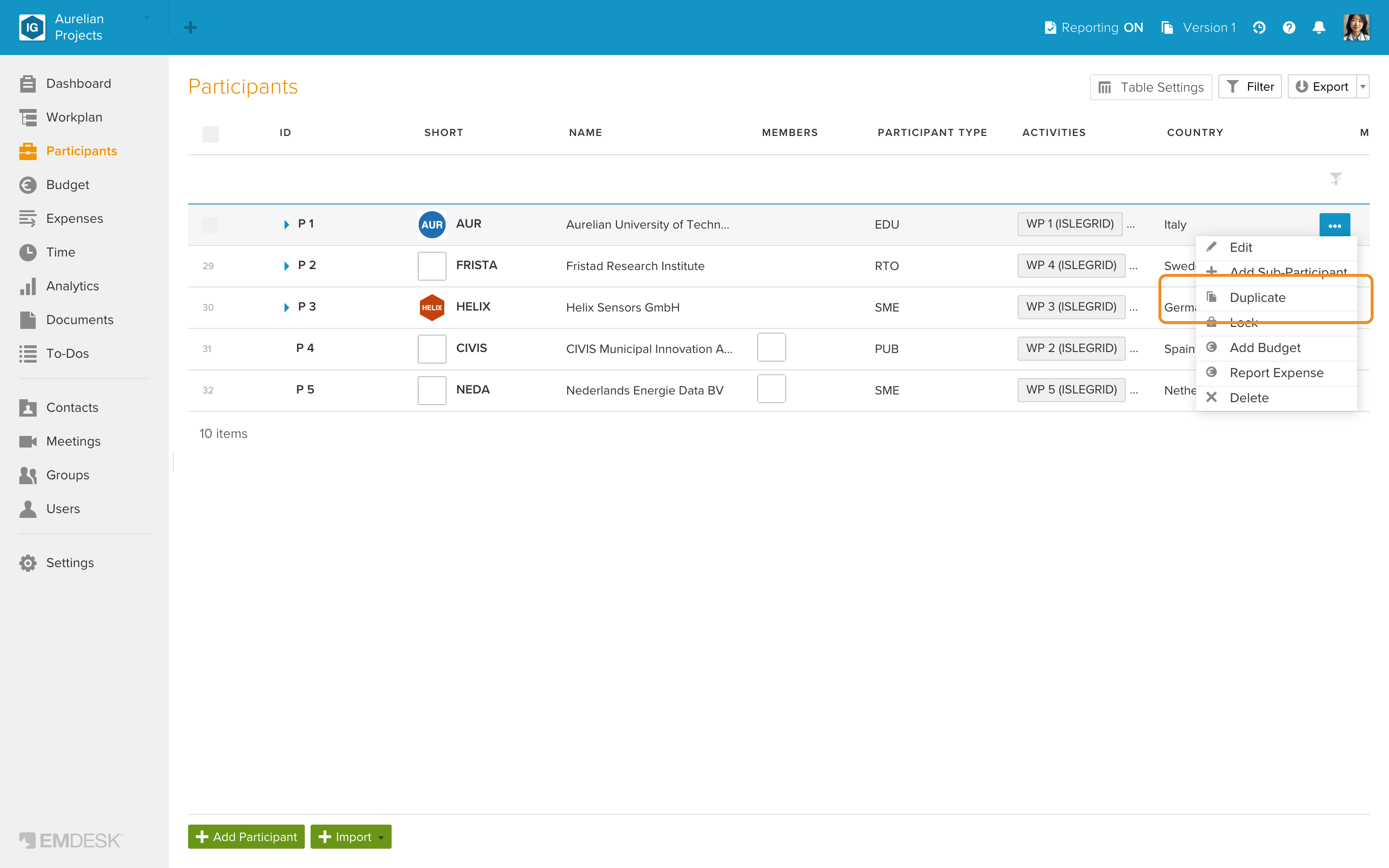Open the Documents section

(x=66, y=320)
